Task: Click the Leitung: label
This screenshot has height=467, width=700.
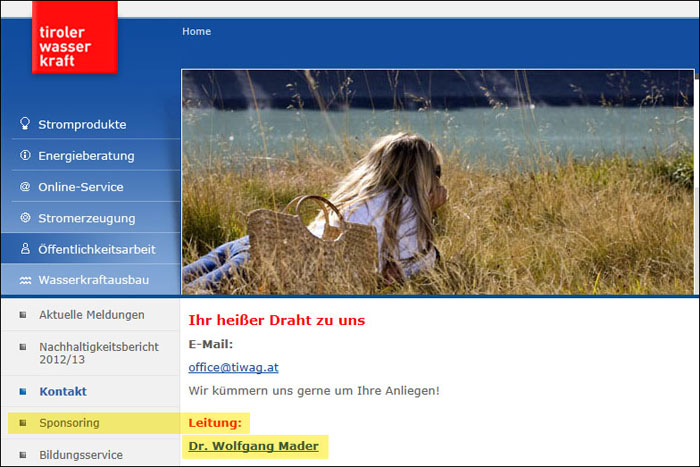Action: (215, 423)
